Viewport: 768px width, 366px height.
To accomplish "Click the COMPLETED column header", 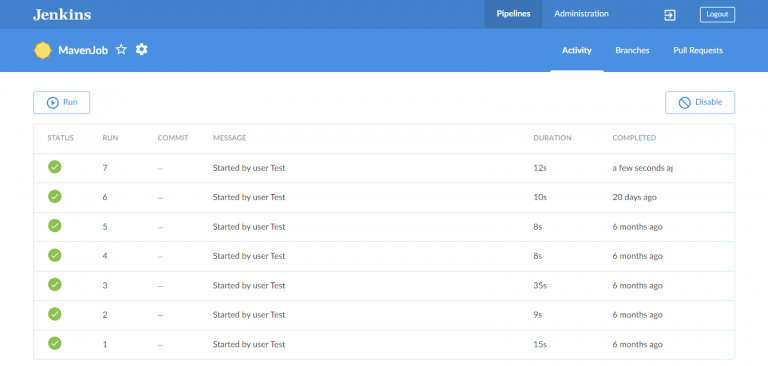I will (x=634, y=138).
